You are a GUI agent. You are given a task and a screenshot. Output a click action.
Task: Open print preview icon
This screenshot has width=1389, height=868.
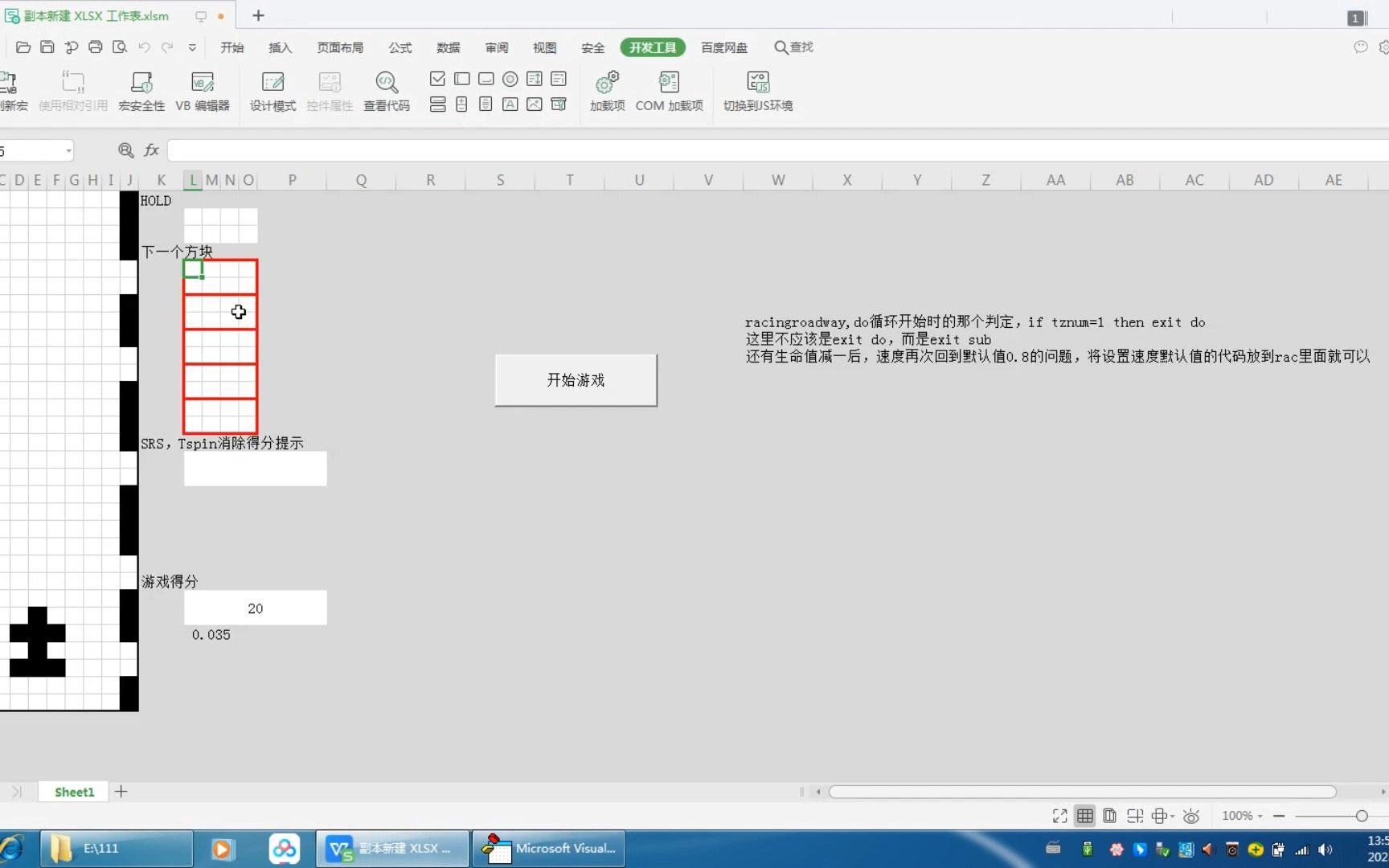120,47
